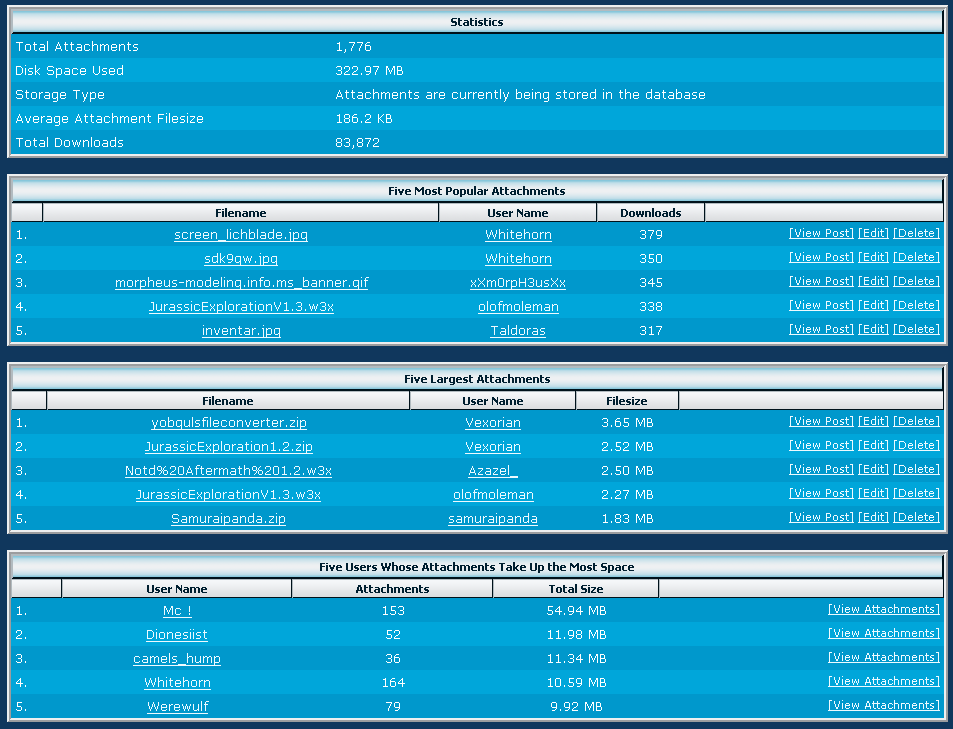953x729 pixels.
Task: Open the 2.27 MB JurassicExplorationV1.3.w3x file
Action: (x=229, y=495)
